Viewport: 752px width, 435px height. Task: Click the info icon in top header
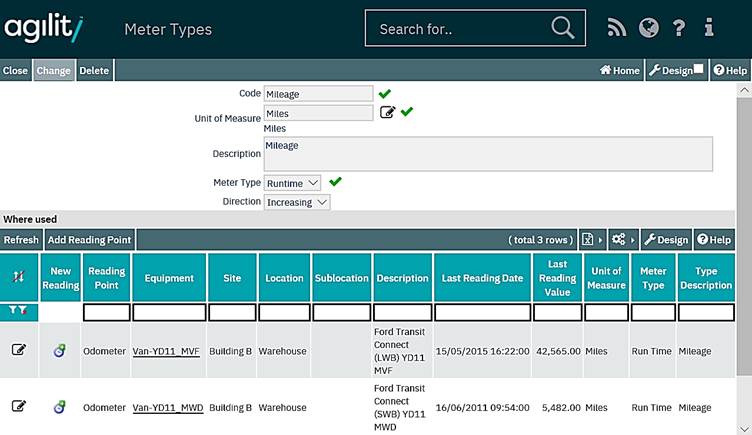(x=709, y=28)
